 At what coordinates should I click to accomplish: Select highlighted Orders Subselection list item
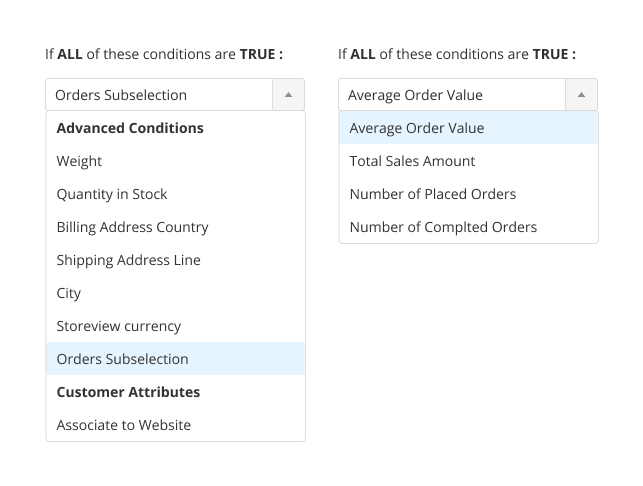tap(122, 359)
